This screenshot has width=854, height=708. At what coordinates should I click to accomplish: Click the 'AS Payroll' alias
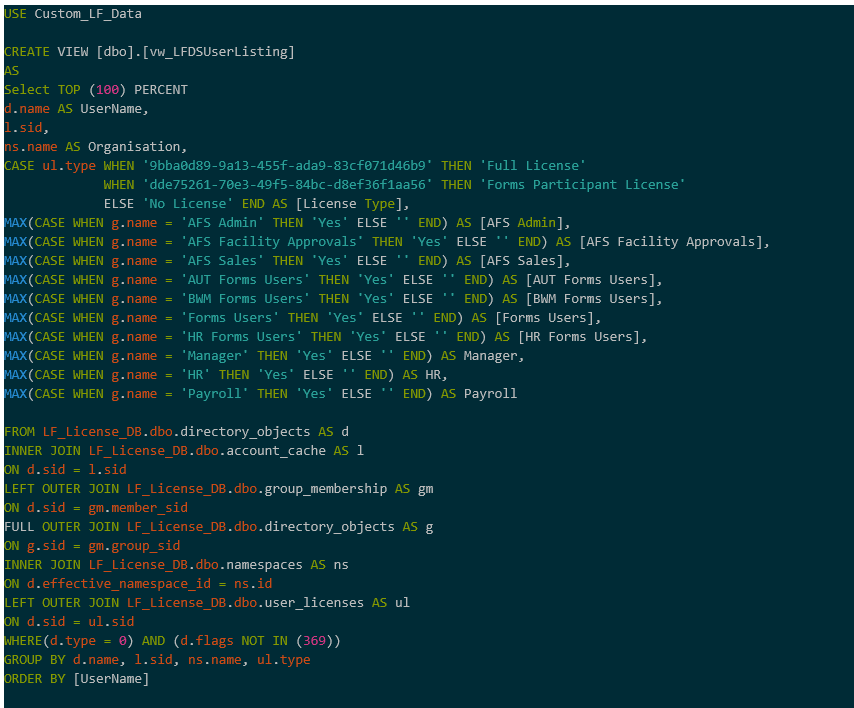coord(479,394)
